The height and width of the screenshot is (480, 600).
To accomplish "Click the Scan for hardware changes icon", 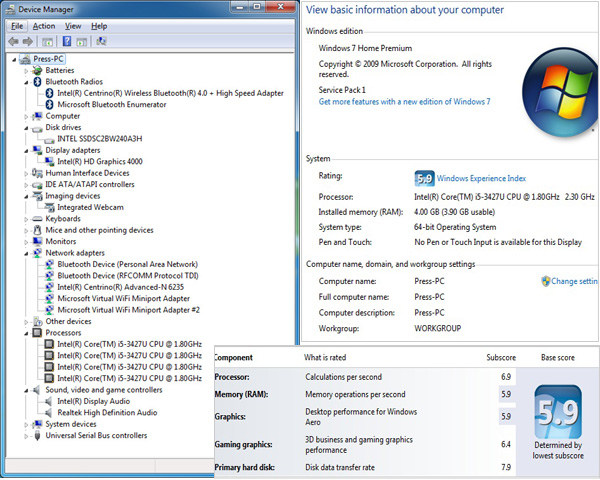I will pos(101,41).
